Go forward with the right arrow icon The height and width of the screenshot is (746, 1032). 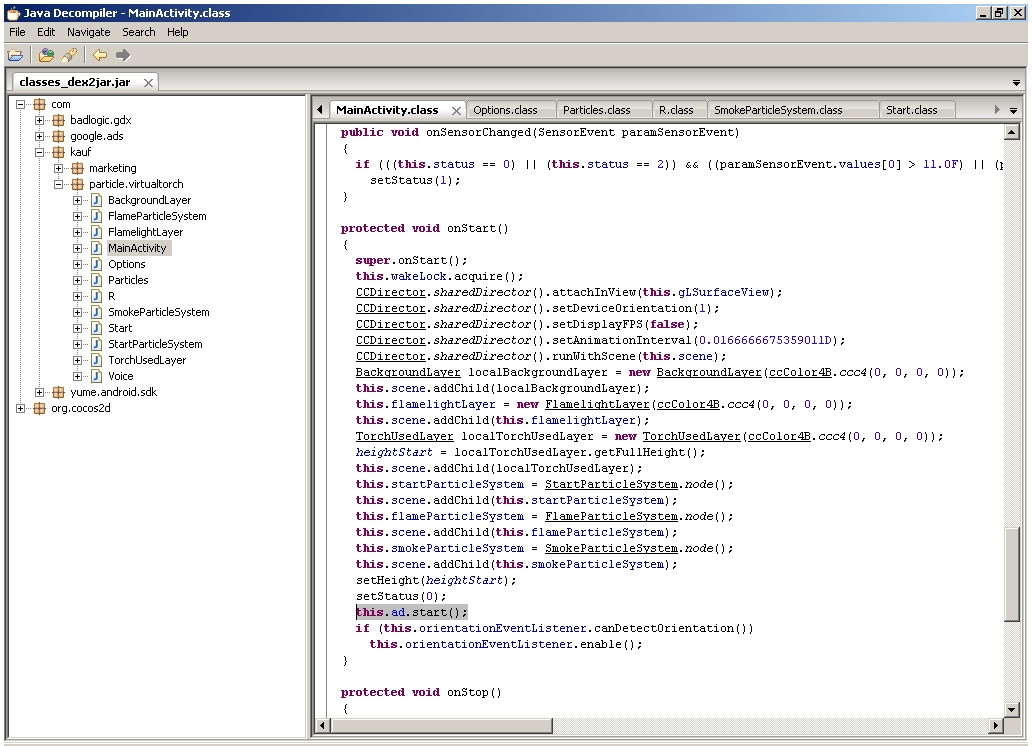[123, 55]
